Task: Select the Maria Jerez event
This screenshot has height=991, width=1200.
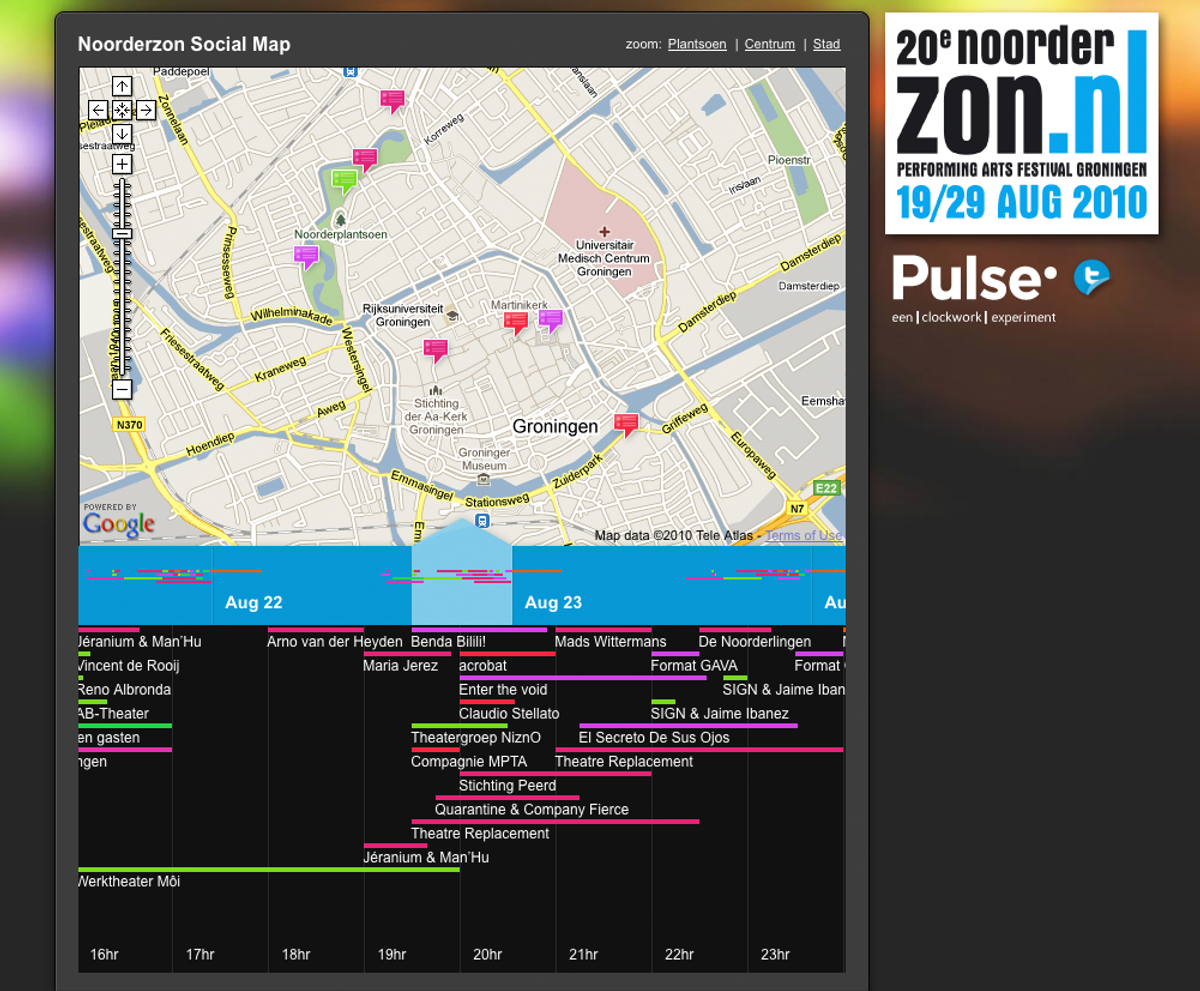Action: [400, 666]
